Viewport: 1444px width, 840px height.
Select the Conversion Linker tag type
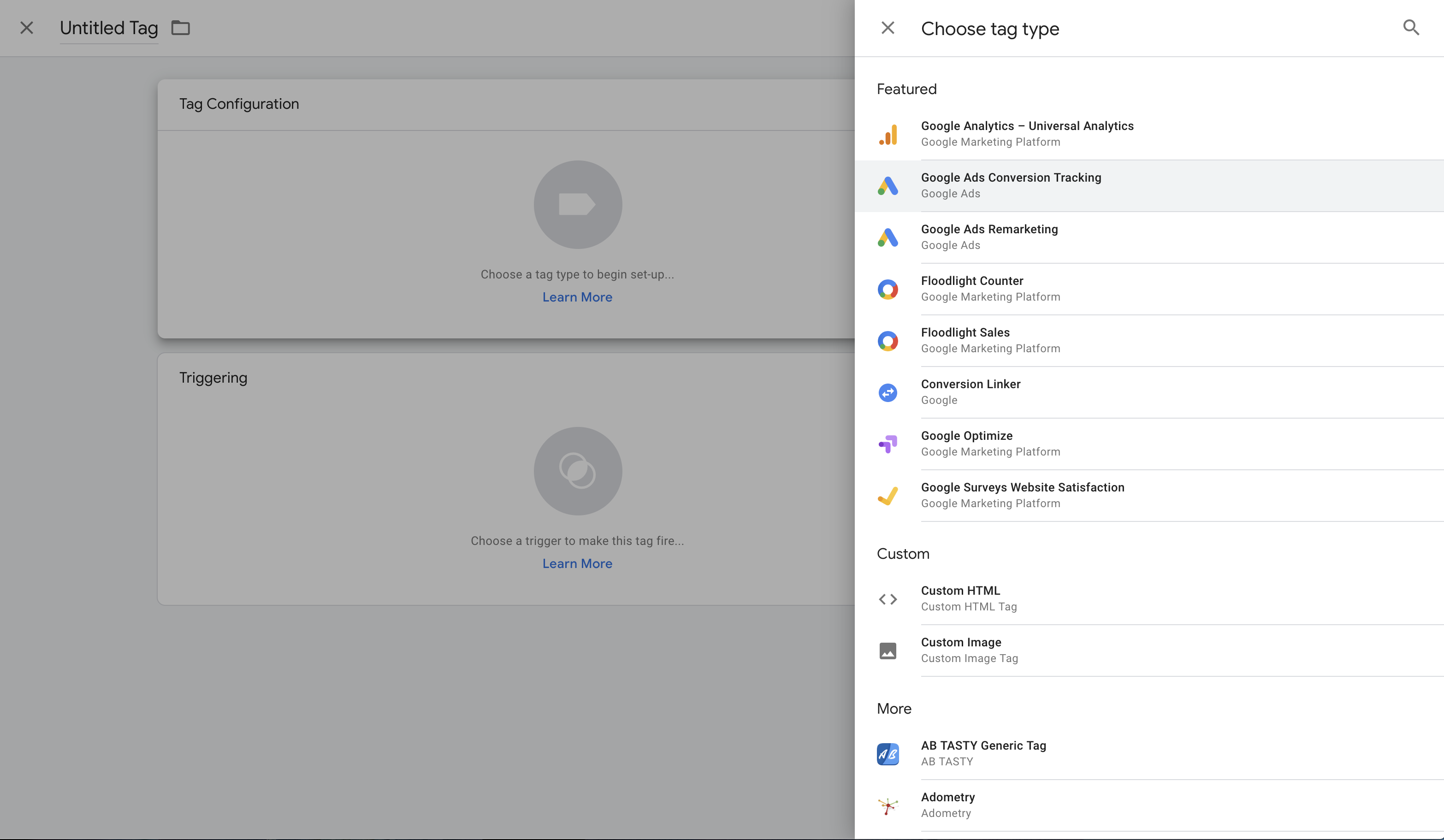point(1149,392)
